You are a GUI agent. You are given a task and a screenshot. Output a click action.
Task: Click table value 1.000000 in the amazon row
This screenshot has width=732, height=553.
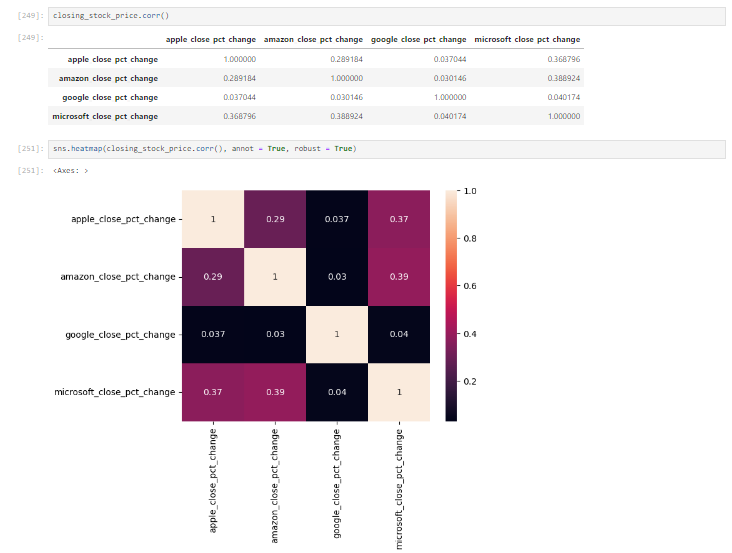[346, 78]
